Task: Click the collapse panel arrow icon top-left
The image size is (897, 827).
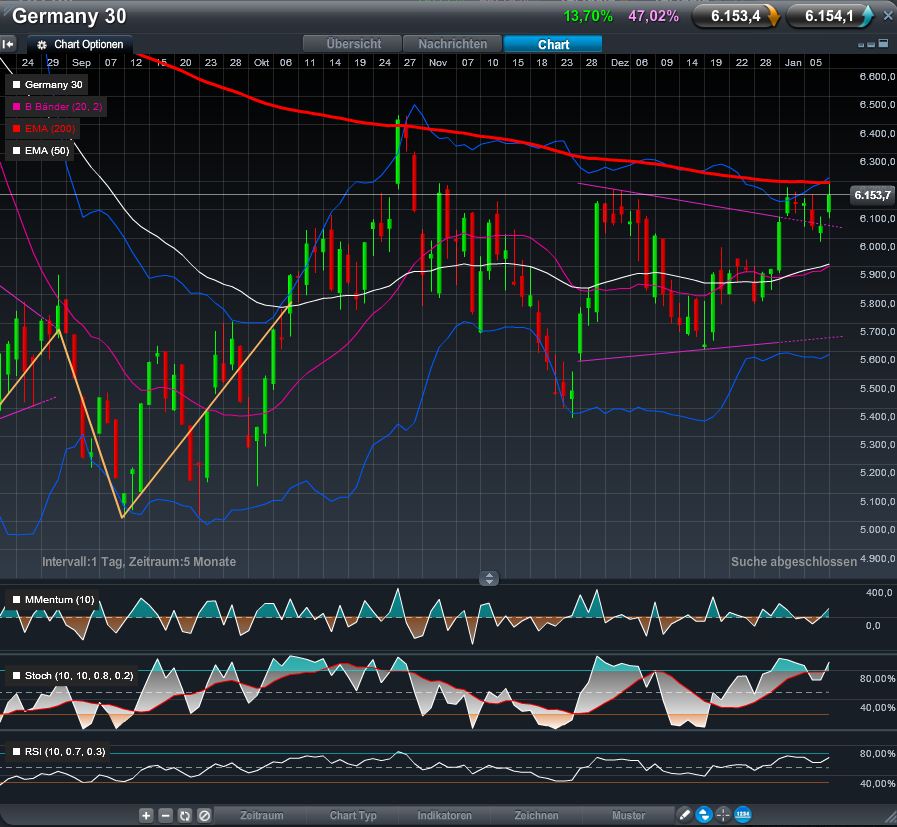Action: pyautogui.click(x=7, y=44)
